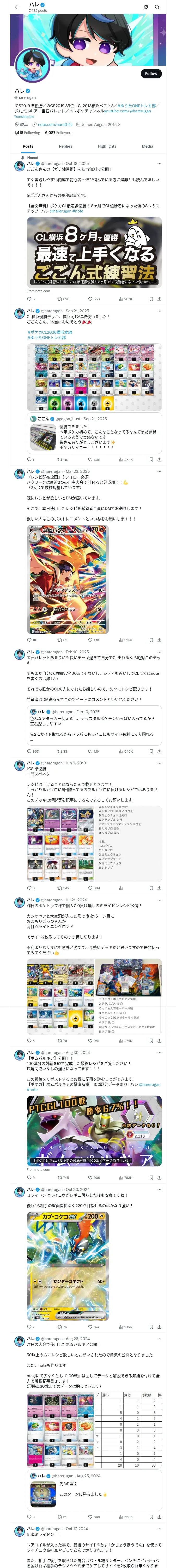Like the pinned Oct 18, 2025 post
Viewport: 176px width, 1568px height.
click(x=90, y=299)
